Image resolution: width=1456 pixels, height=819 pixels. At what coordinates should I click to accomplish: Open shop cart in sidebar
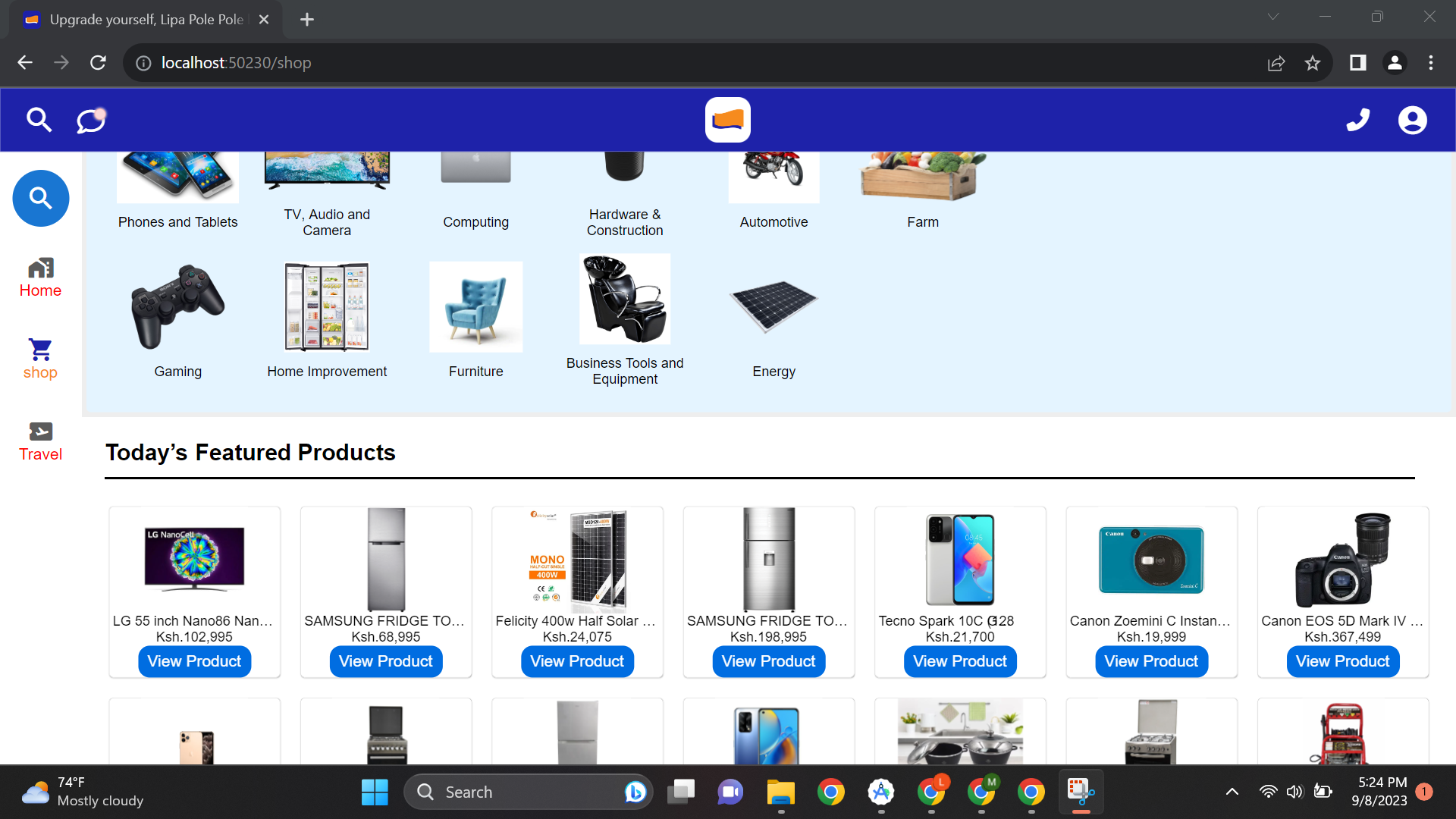(40, 359)
